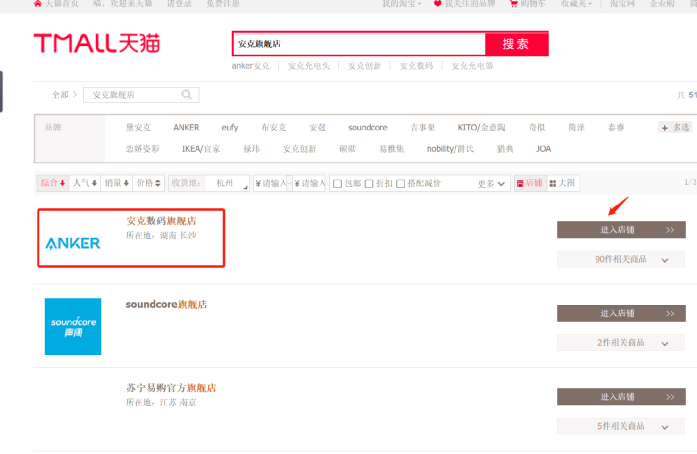Open 我关注的品牌 heart link
This screenshot has height=454, width=697.
(465, 4)
